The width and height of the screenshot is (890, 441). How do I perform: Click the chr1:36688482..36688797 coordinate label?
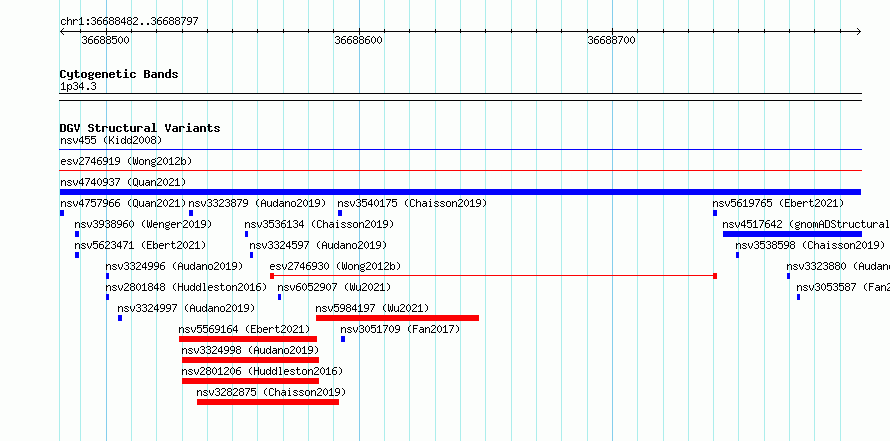(129, 22)
